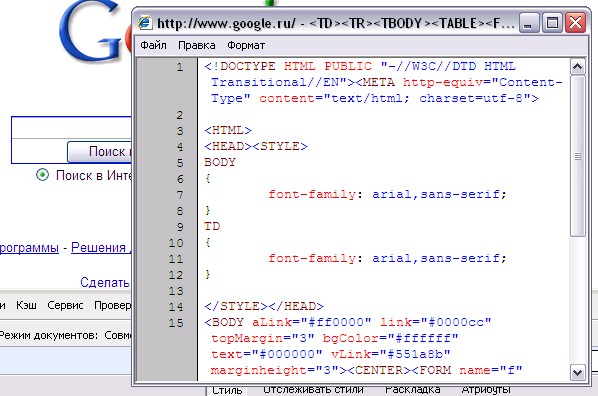
Task: Click the text="#000000" attribute
Action: click(x=267, y=354)
